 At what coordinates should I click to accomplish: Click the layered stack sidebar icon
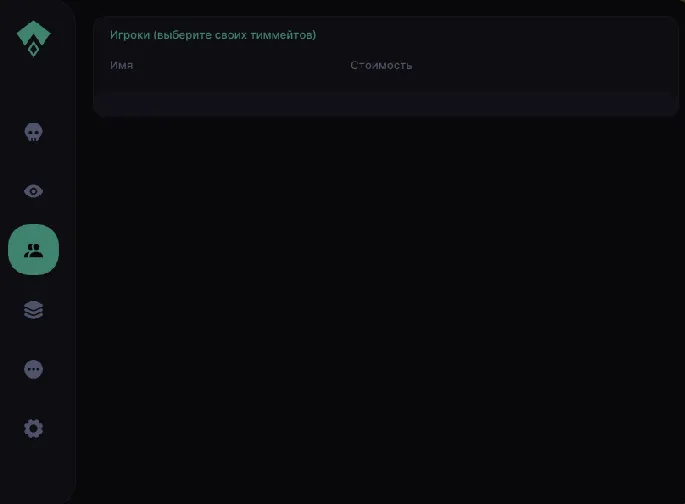point(33,310)
